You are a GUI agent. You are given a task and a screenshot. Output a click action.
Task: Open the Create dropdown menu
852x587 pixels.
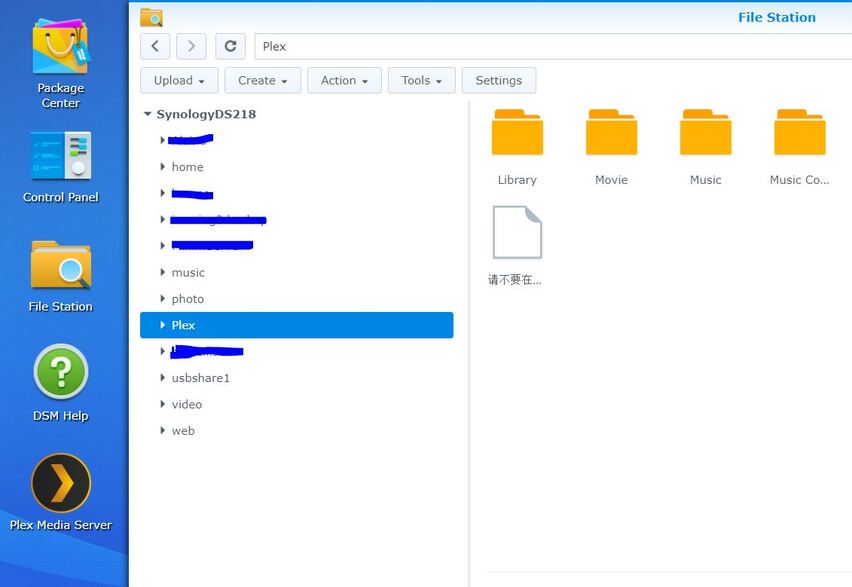click(262, 80)
